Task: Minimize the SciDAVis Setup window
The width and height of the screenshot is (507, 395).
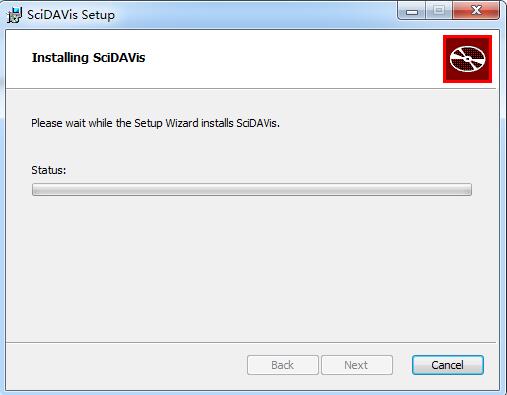Action: pyautogui.click(x=412, y=11)
